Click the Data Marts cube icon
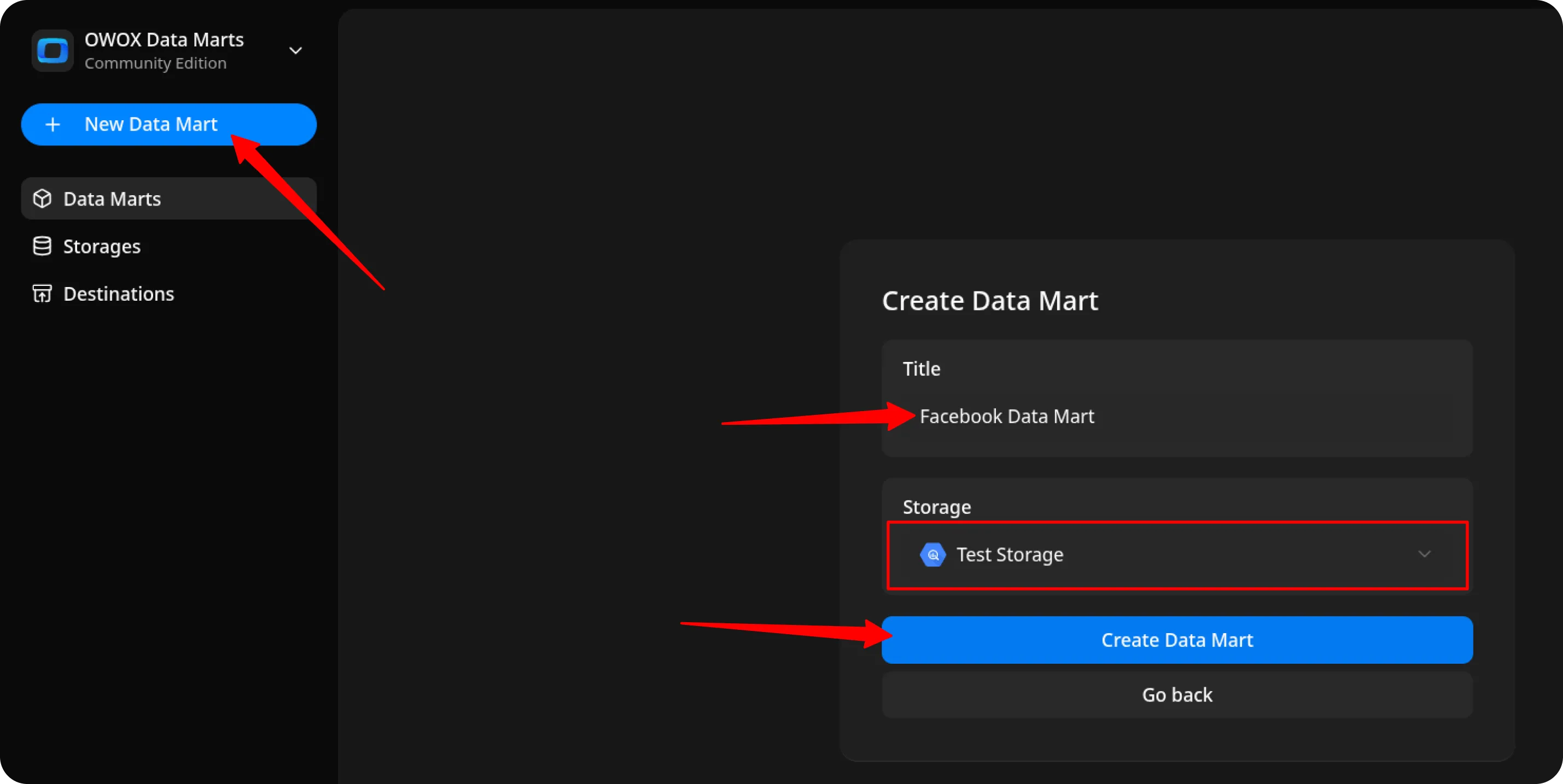The width and height of the screenshot is (1563, 784). click(x=42, y=199)
